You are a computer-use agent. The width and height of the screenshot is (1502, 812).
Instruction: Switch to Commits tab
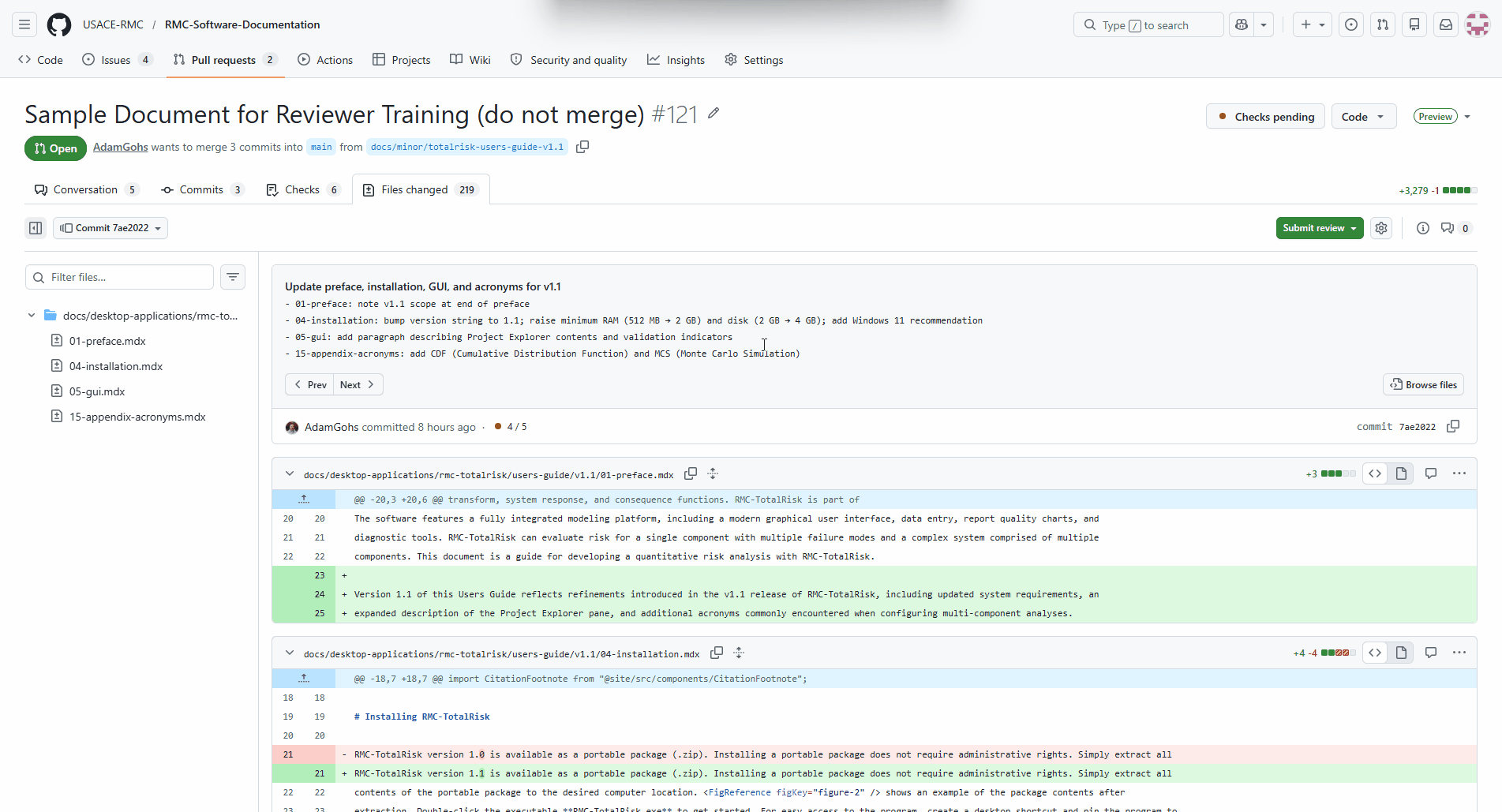pyautogui.click(x=202, y=189)
